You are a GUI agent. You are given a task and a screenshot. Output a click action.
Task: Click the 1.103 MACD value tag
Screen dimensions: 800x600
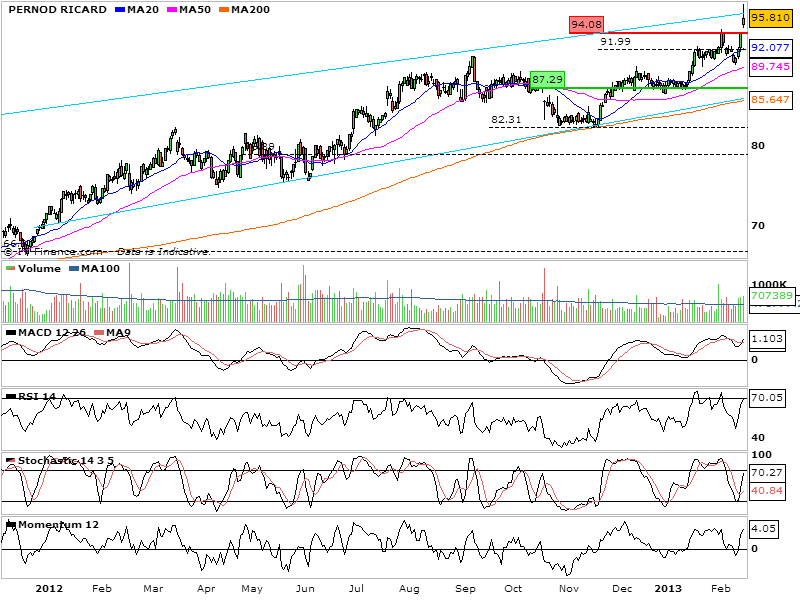coord(767,339)
